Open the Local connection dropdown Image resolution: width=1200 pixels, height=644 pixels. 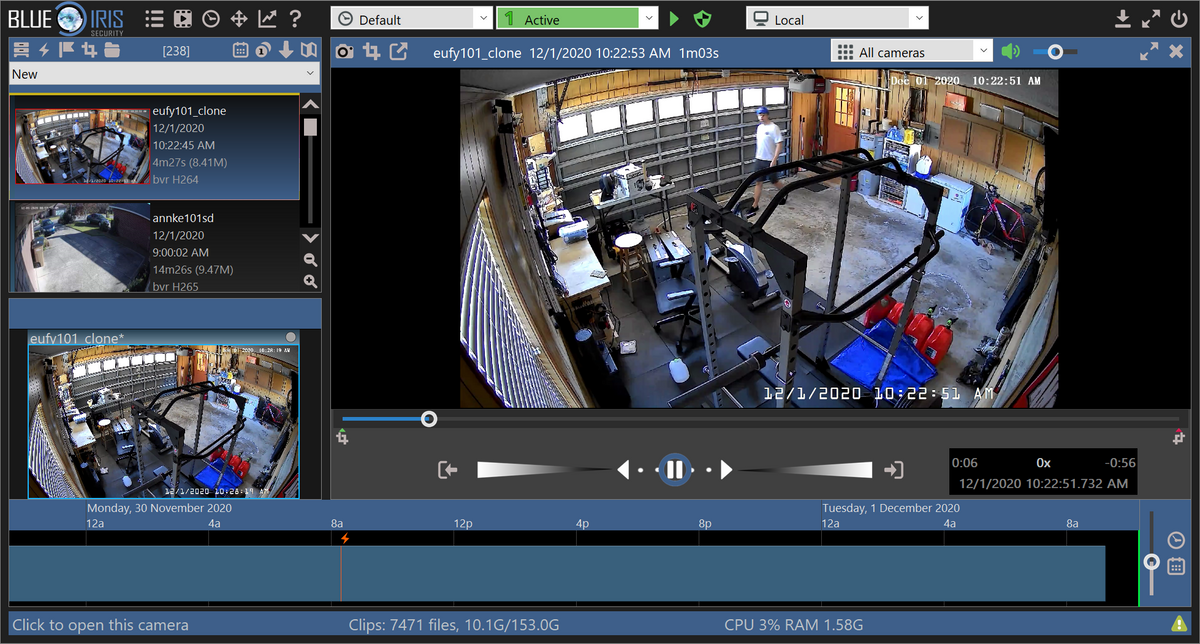(x=837, y=19)
